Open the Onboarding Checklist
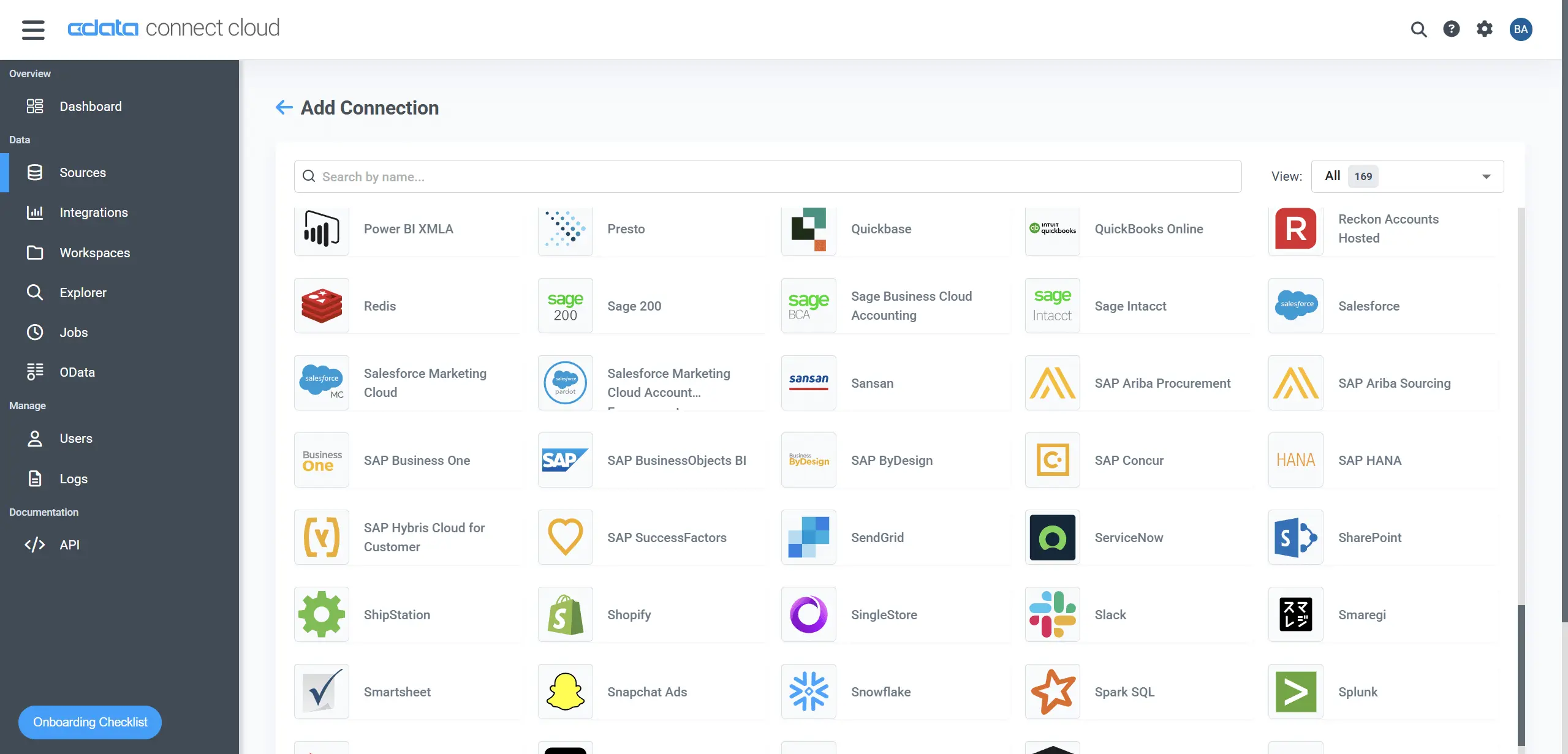This screenshot has height=754, width=1568. point(89,722)
